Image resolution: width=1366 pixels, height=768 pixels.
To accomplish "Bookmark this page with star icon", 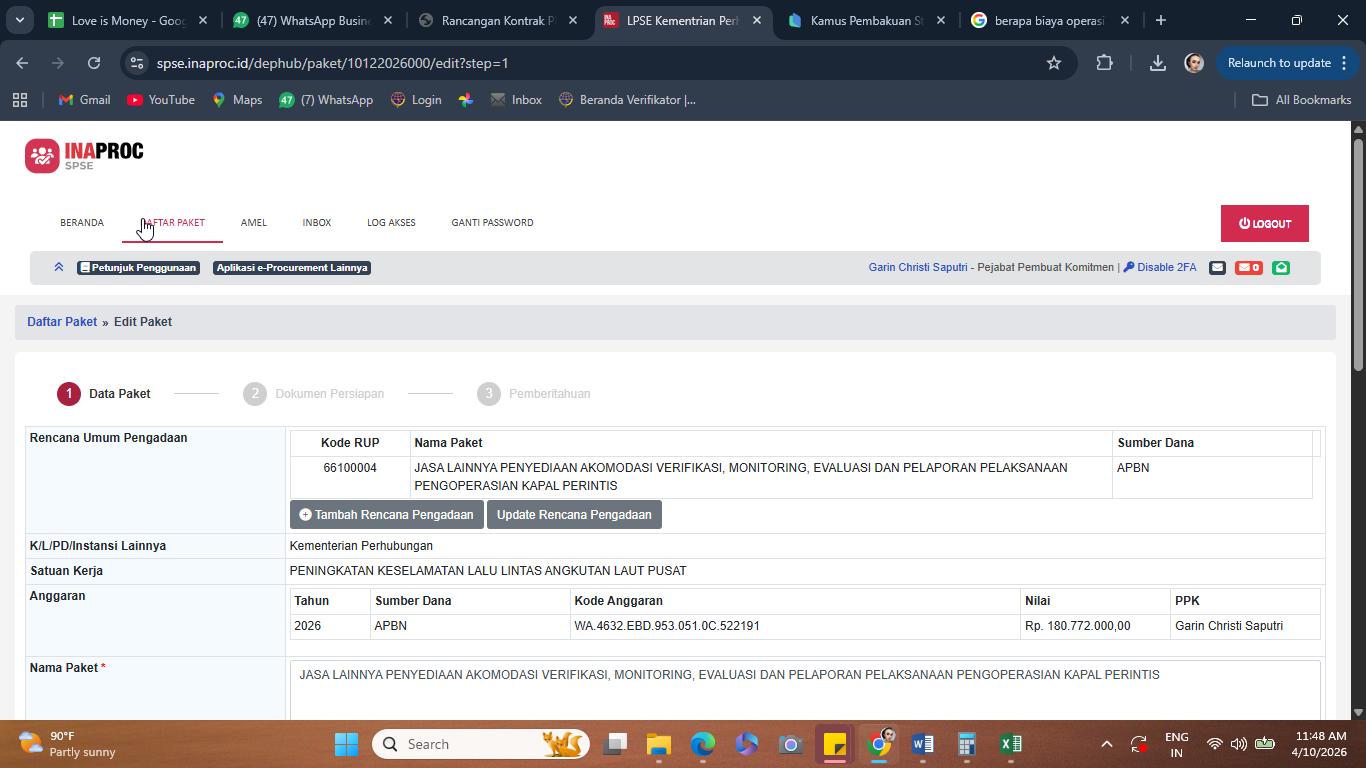I will [x=1053, y=63].
